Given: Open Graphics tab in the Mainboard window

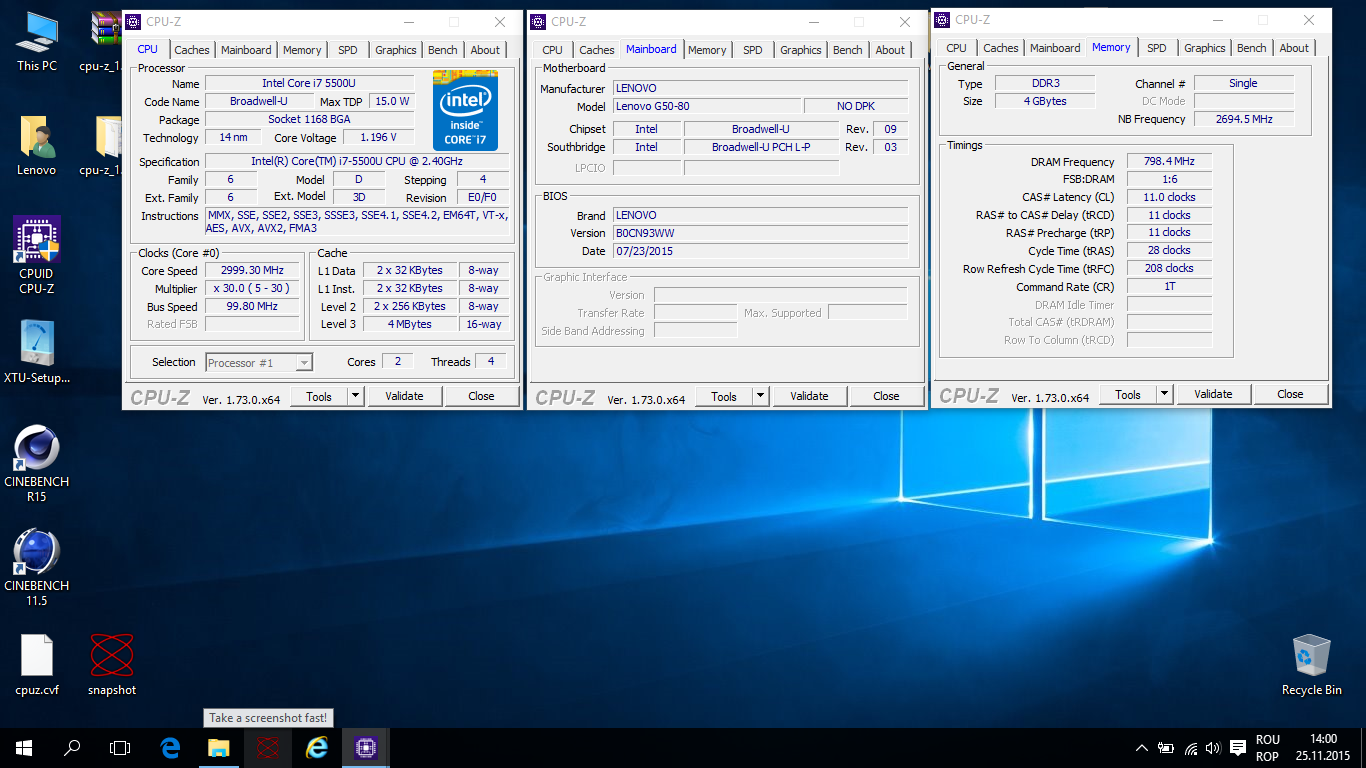Looking at the screenshot, I should 801,50.
